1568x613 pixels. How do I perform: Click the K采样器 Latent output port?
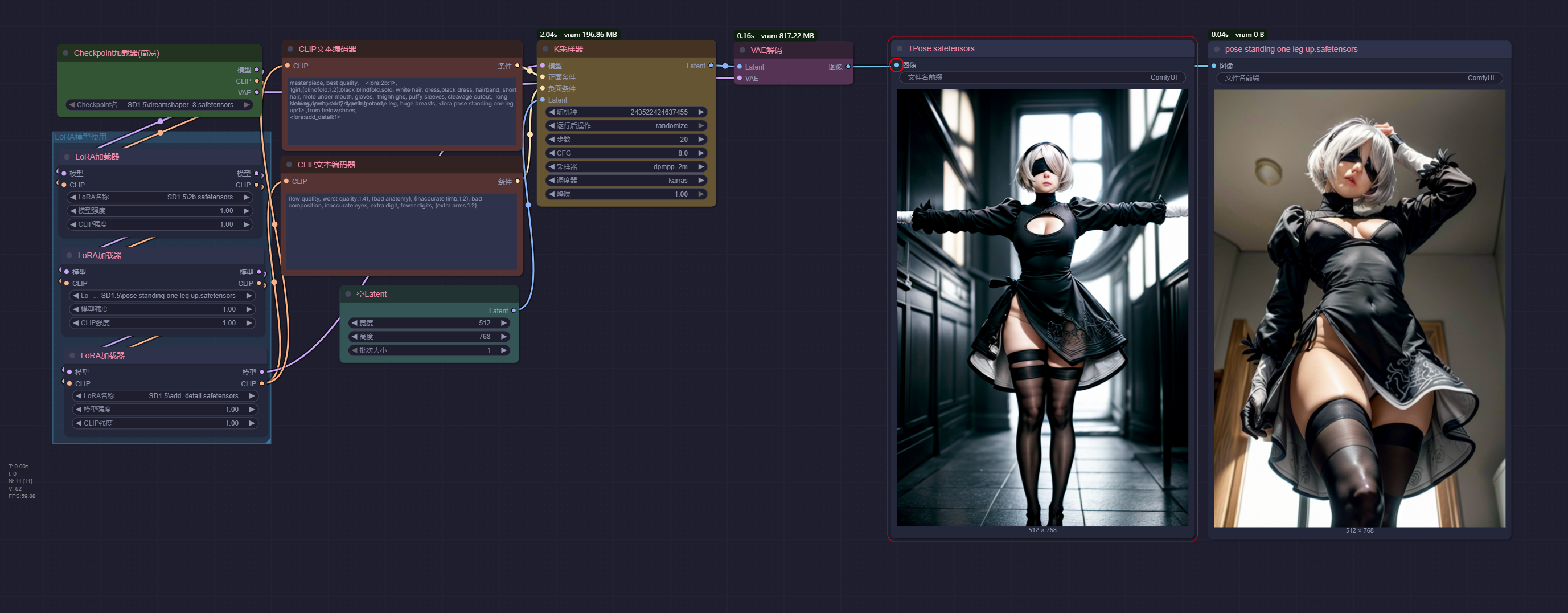[x=711, y=65]
